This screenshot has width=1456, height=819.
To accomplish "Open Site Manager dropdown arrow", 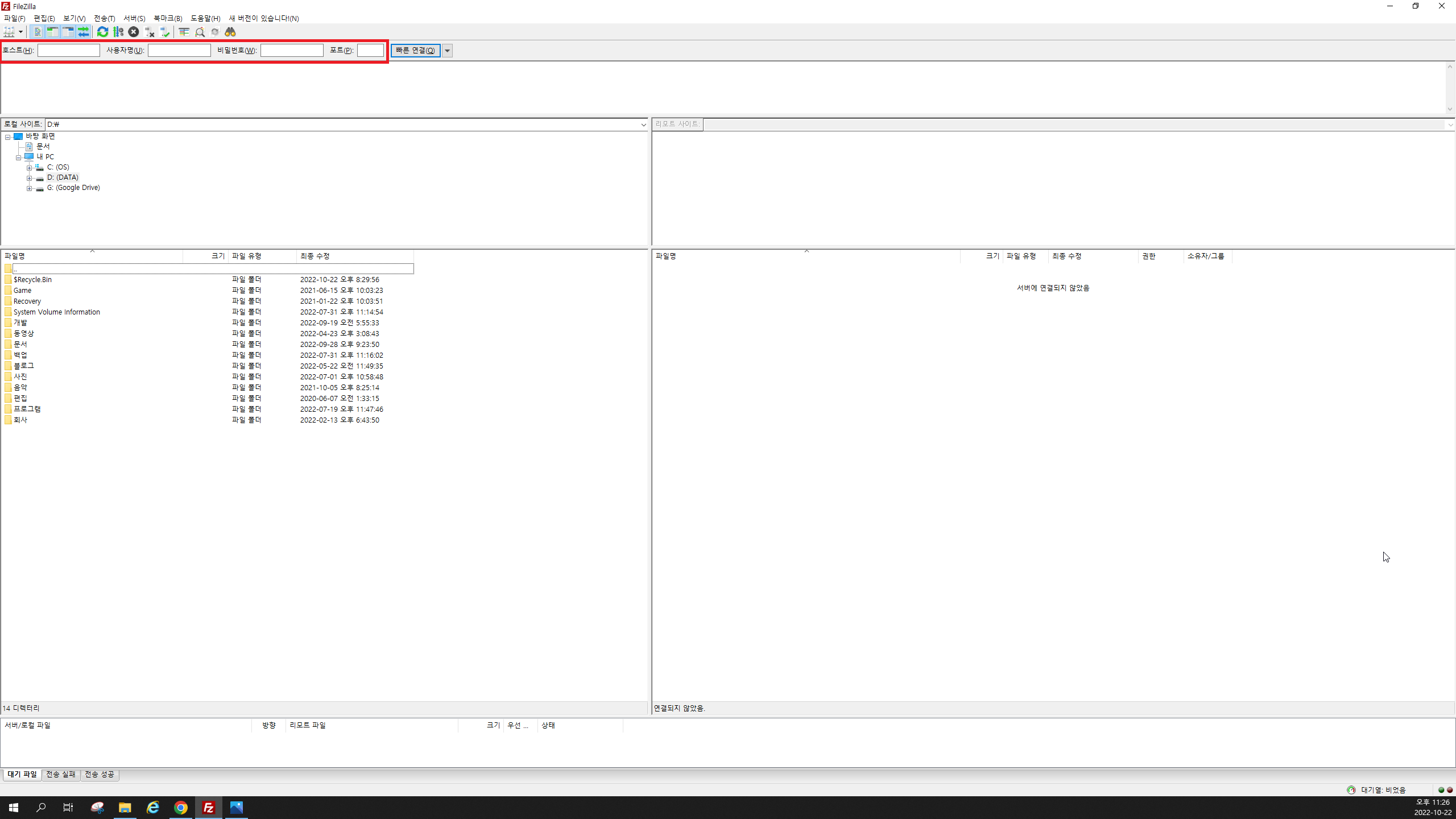I will tap(20, 32).
